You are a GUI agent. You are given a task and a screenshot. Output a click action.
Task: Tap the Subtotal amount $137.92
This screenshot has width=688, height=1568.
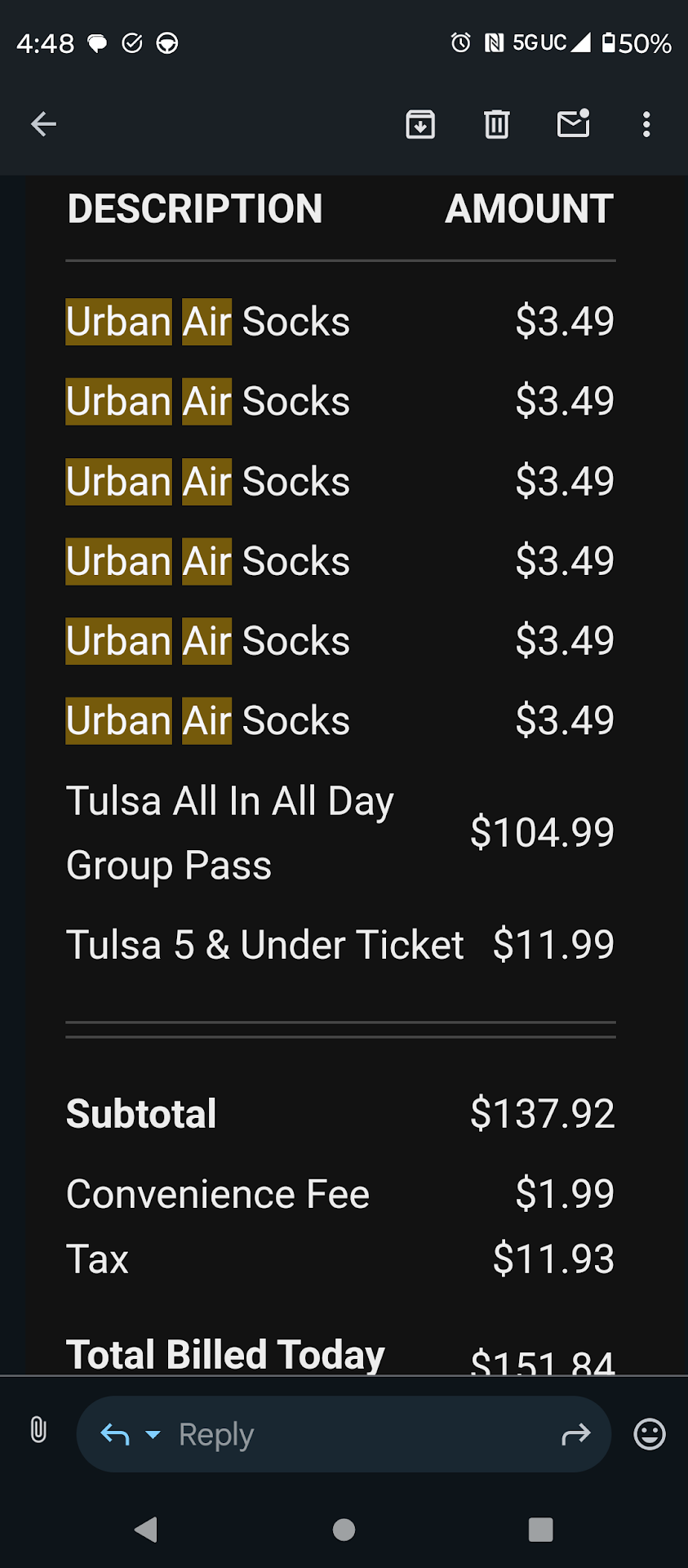[x=542, y=1114]
